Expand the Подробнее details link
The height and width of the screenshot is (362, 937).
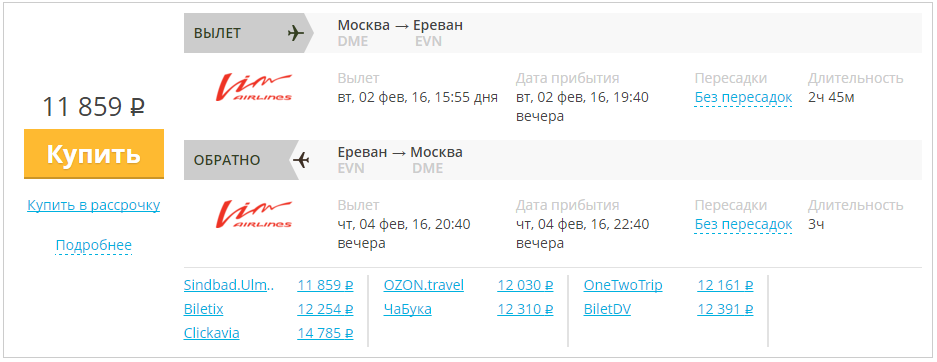point(94,246)
